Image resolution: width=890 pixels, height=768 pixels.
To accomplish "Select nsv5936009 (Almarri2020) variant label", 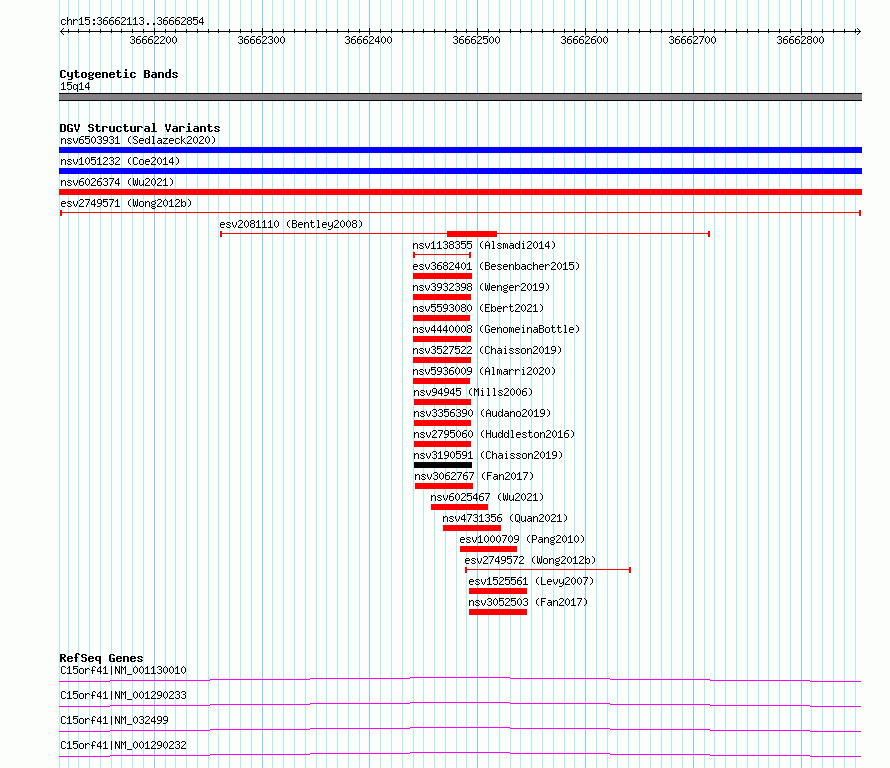I will click(x=484, y=371).
